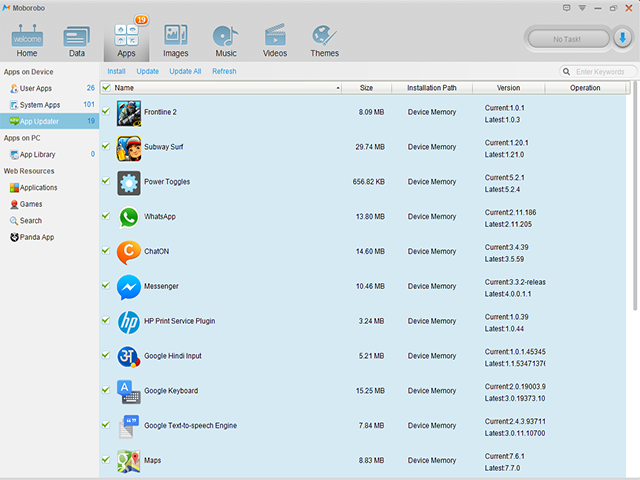Open the Images section
The image size is (640, 480).
176,41
